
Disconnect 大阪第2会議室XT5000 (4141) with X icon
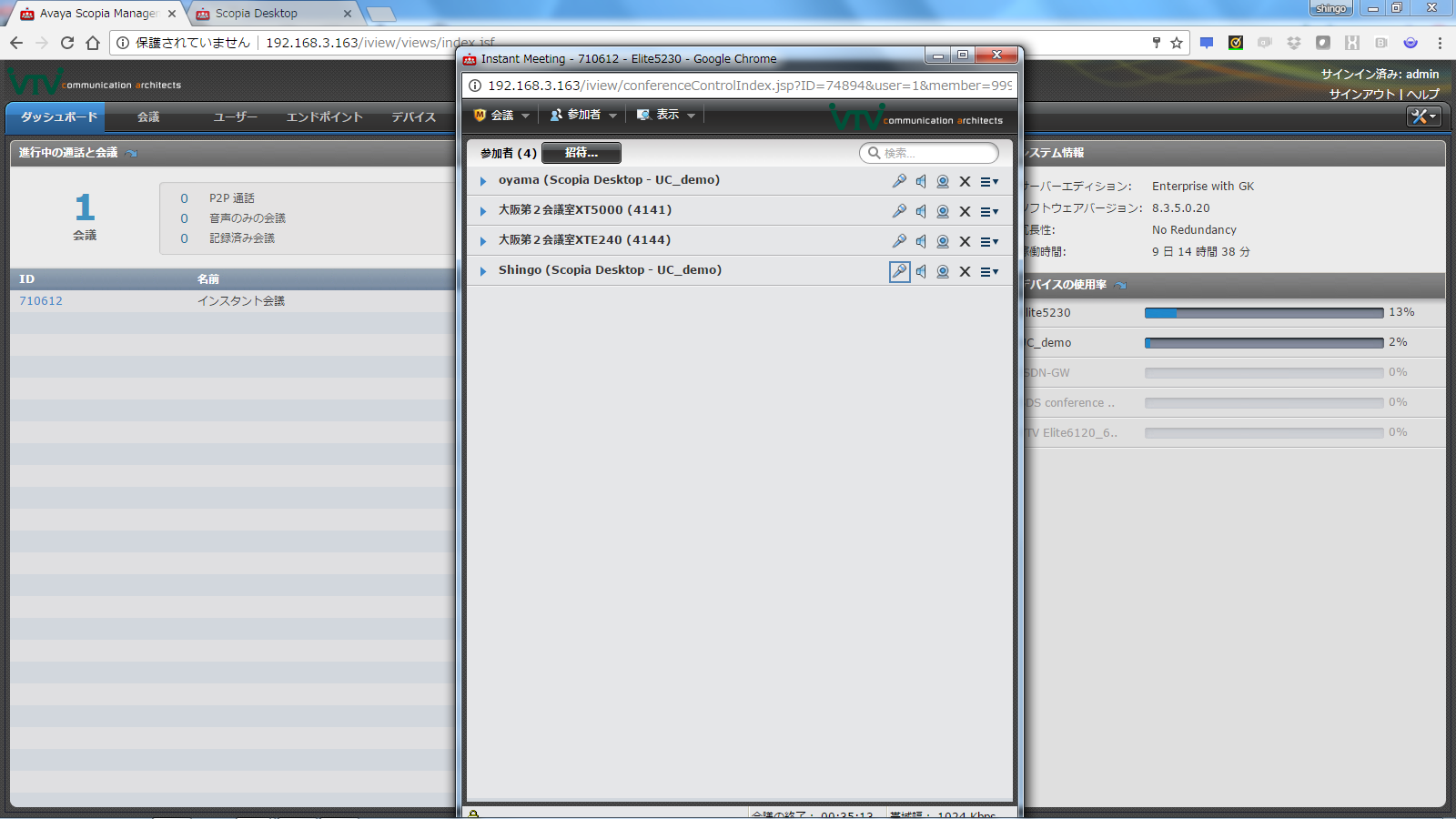965,211
